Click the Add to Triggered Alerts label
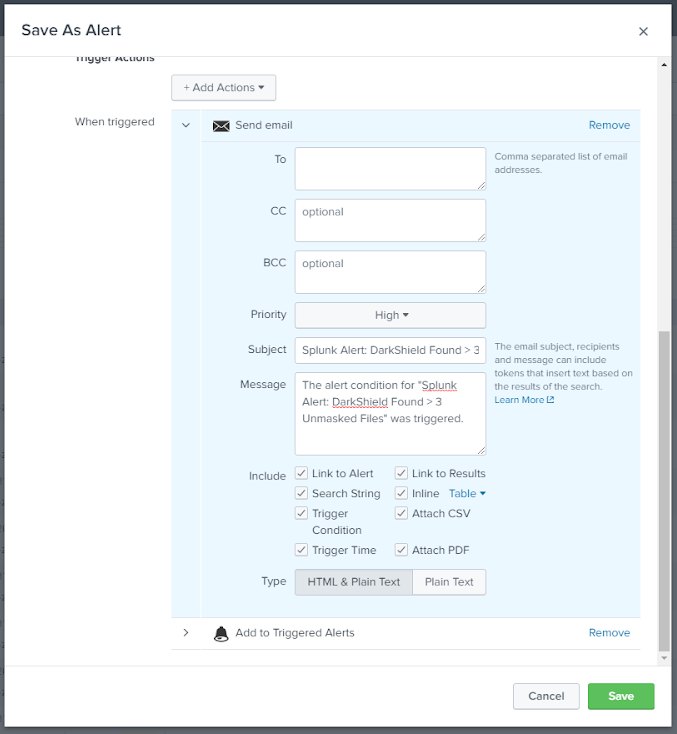Image resolution: width=677 pixels, height=734 pixels. pyautogui.click(x=295, y=633)
